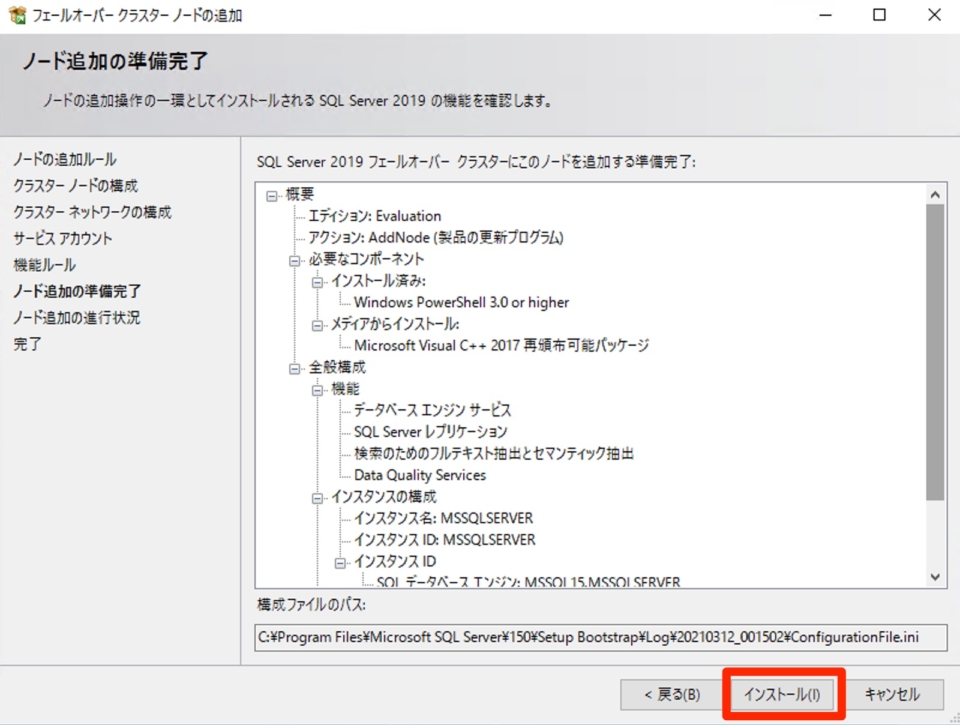Open the 機能ルール step
960x725 pixels.
point(45,265)
